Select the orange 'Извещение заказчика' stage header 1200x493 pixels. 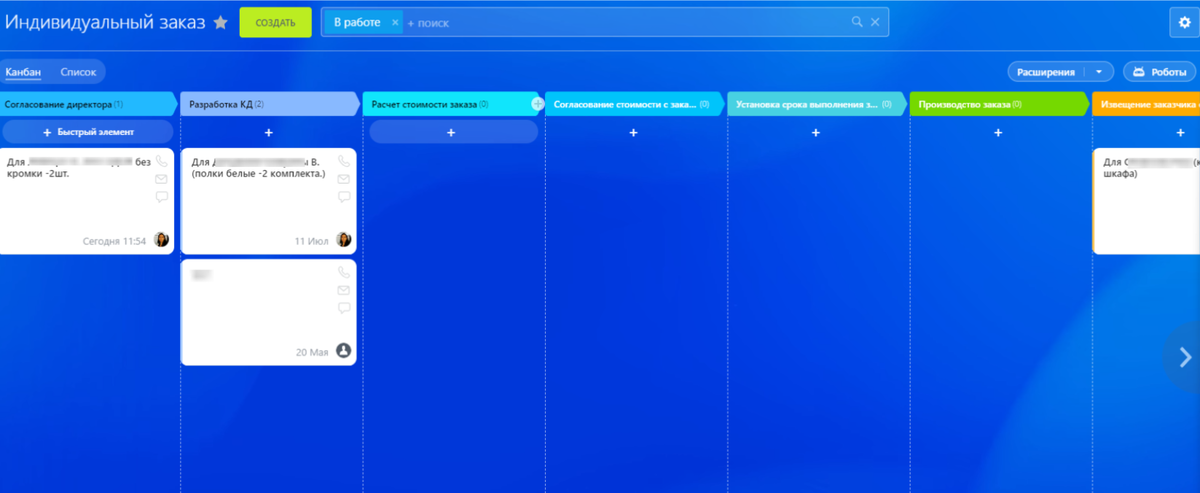pyautogui.click(x=1146, y=104)
